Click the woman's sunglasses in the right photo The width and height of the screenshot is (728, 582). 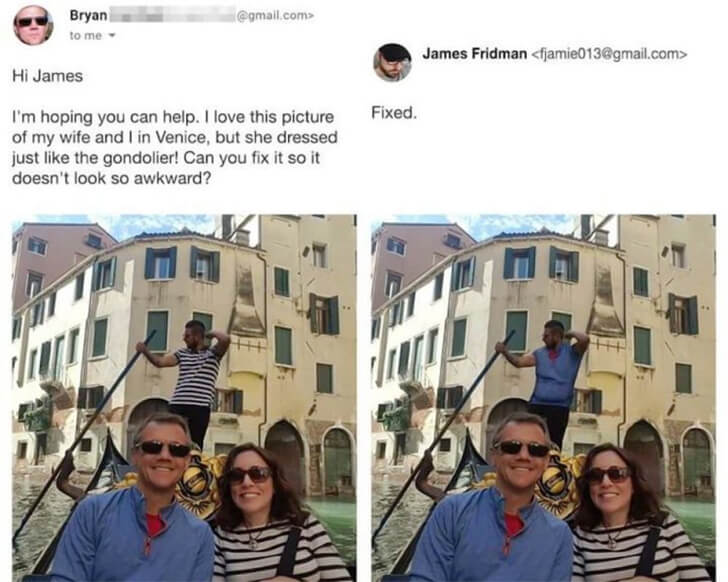point(608,475)
